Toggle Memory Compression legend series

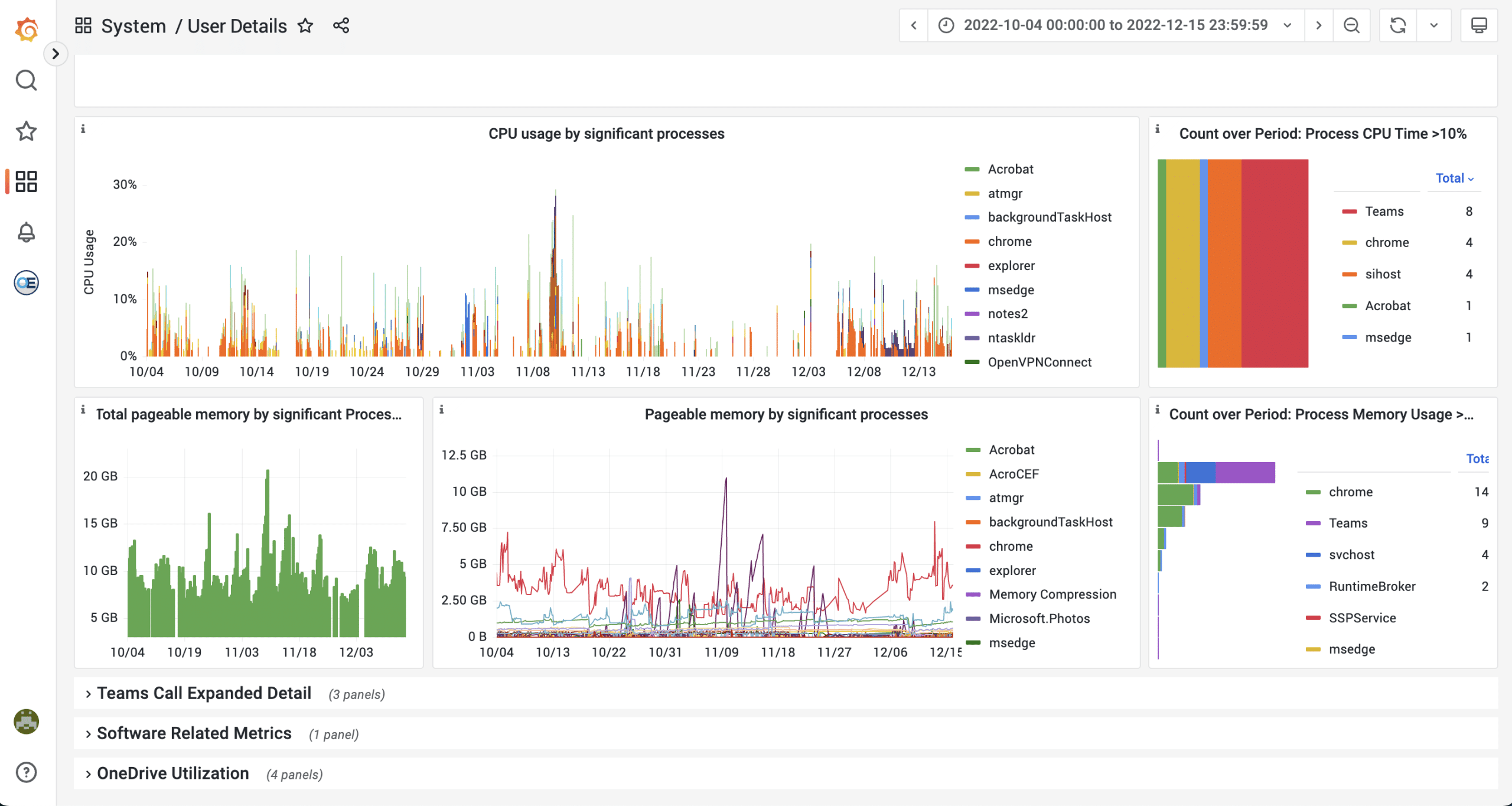tap(1052, 594)
